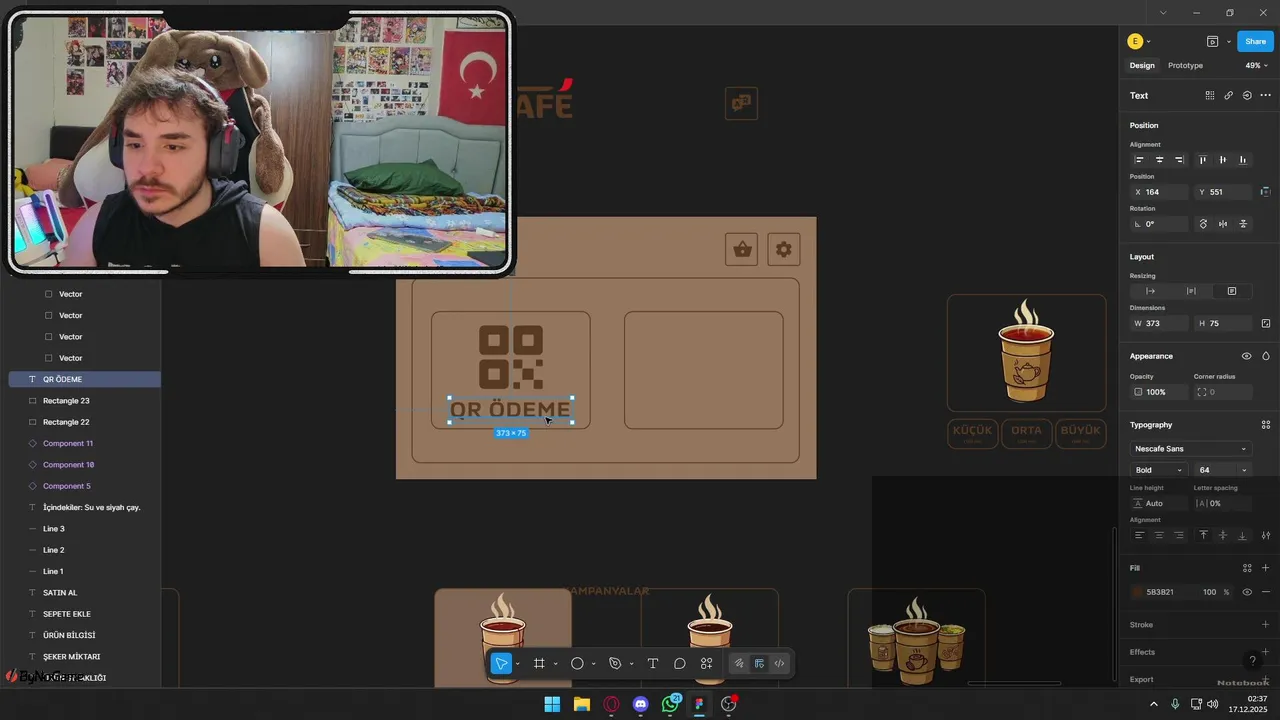This screenshot has height=720, width=1280.
Task: Open the Actions and resources tool
Action: click(707, 663)
